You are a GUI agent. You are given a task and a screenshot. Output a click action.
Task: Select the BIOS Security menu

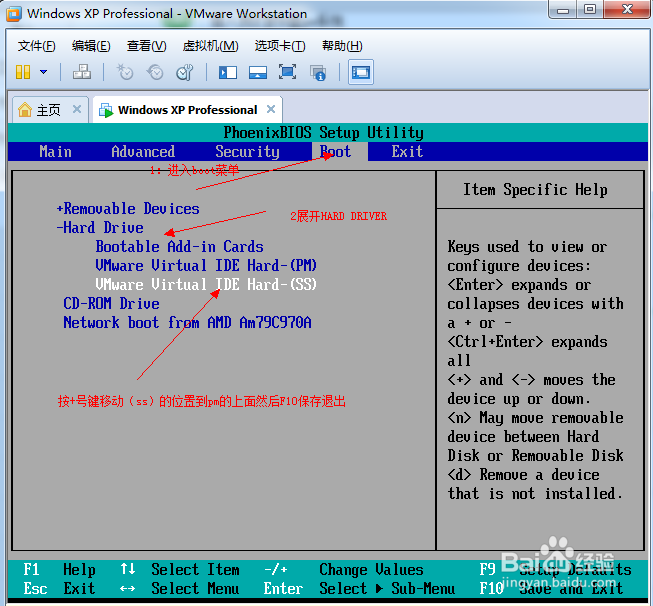coord(247,152)
